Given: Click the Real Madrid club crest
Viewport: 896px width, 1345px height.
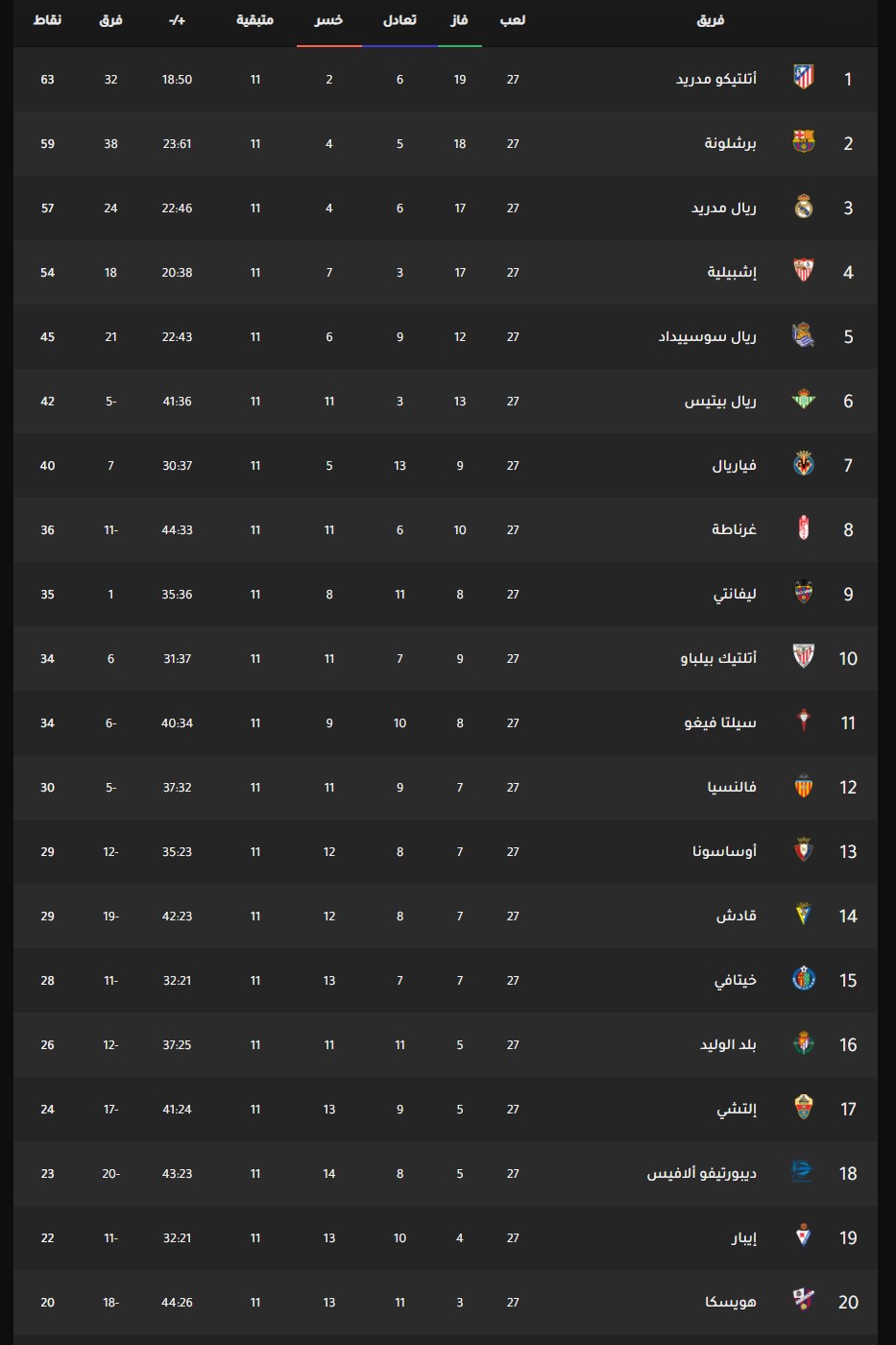Looking at the screenshot, I should 804,207.
